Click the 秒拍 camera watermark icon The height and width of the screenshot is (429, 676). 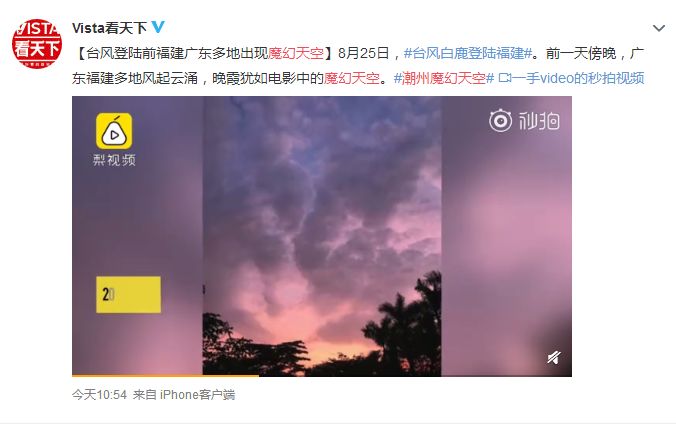(500, 121)
